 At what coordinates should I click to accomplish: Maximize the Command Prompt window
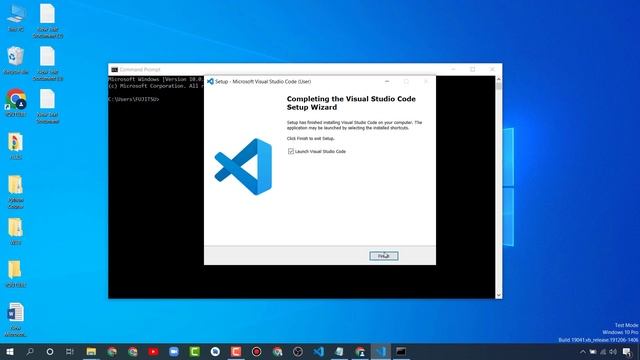[473, 69]
